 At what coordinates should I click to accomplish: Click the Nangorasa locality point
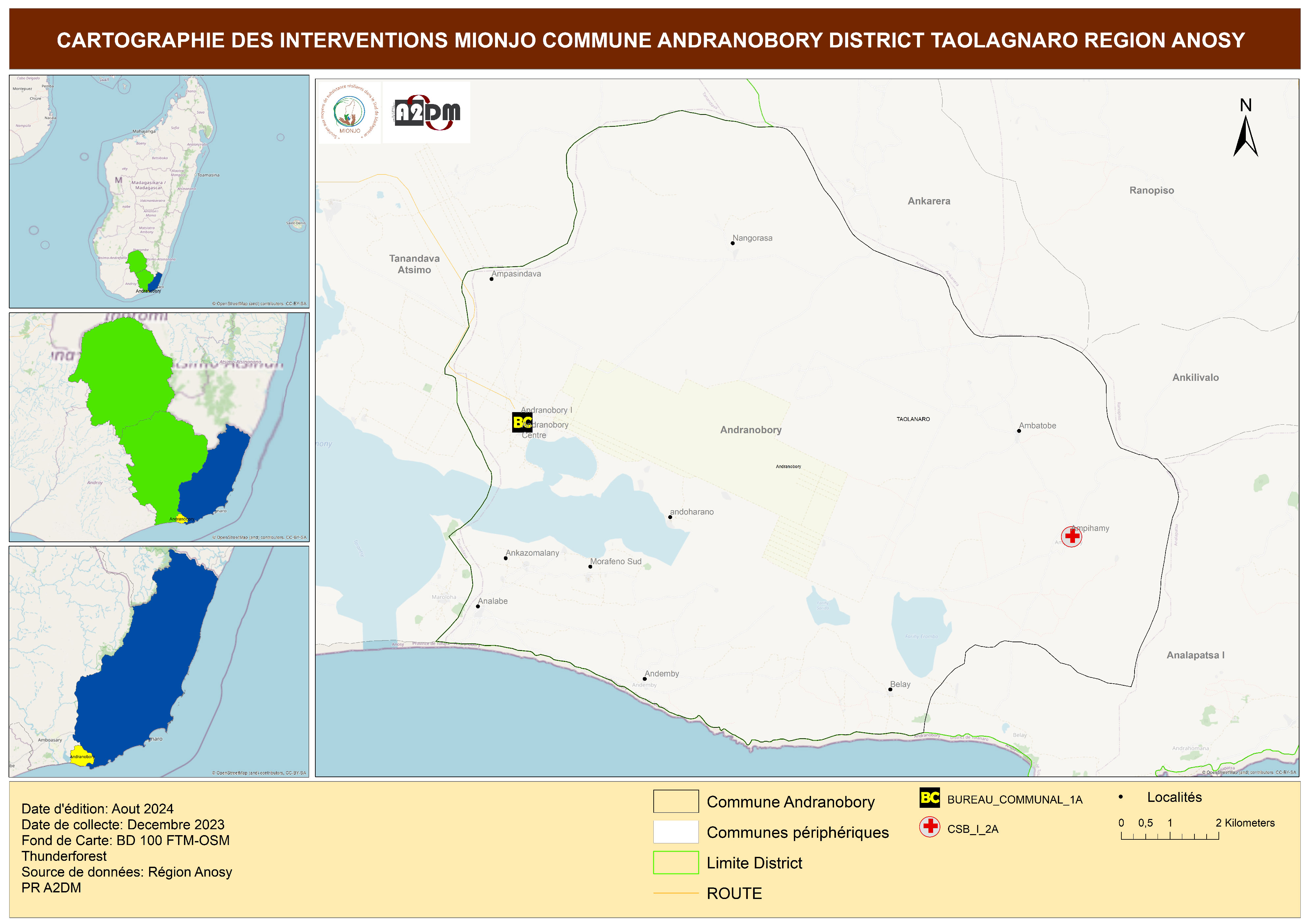pyautogui.click(x=733, y=243)
